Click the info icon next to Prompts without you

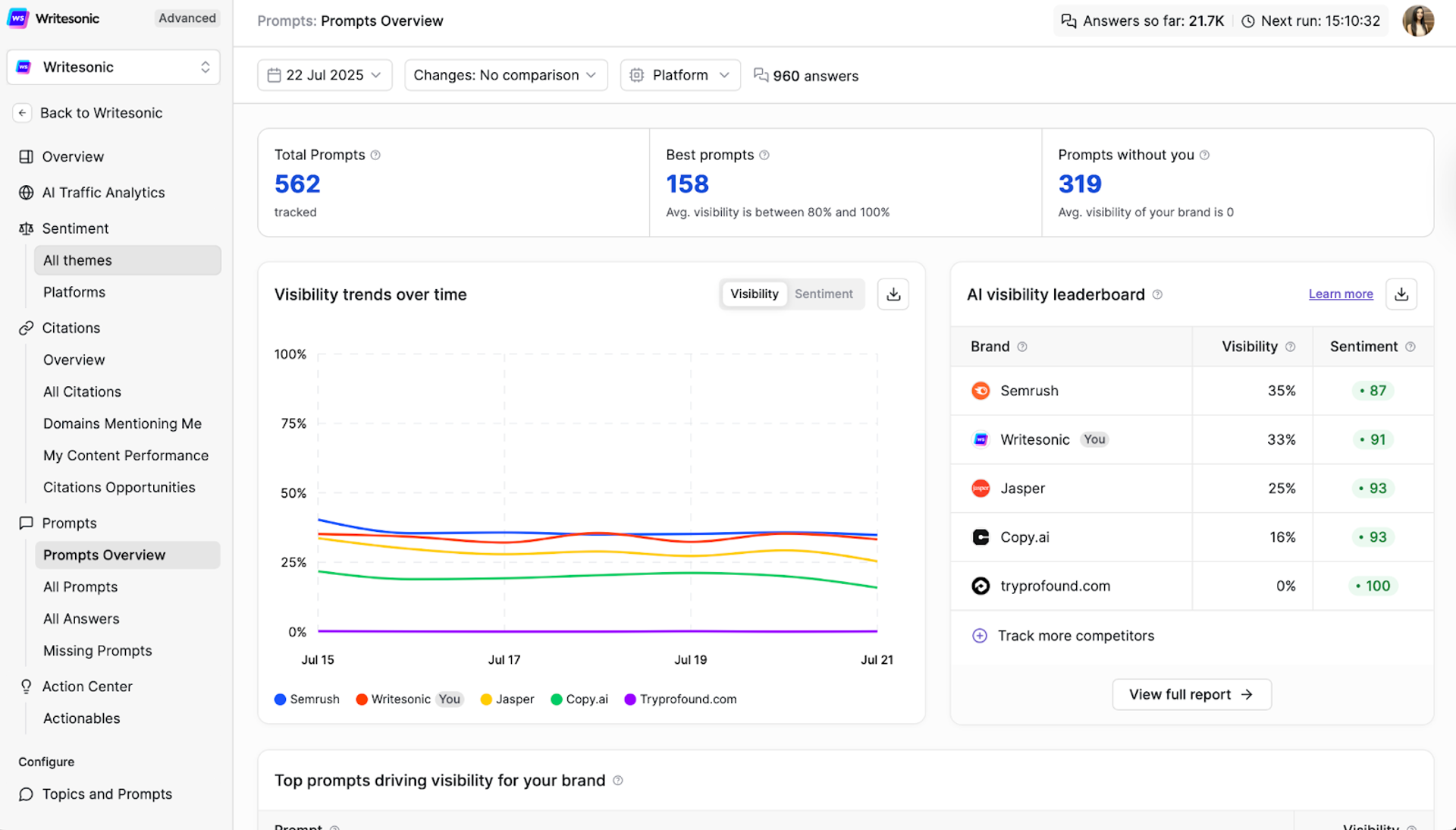click(1204, 155)
